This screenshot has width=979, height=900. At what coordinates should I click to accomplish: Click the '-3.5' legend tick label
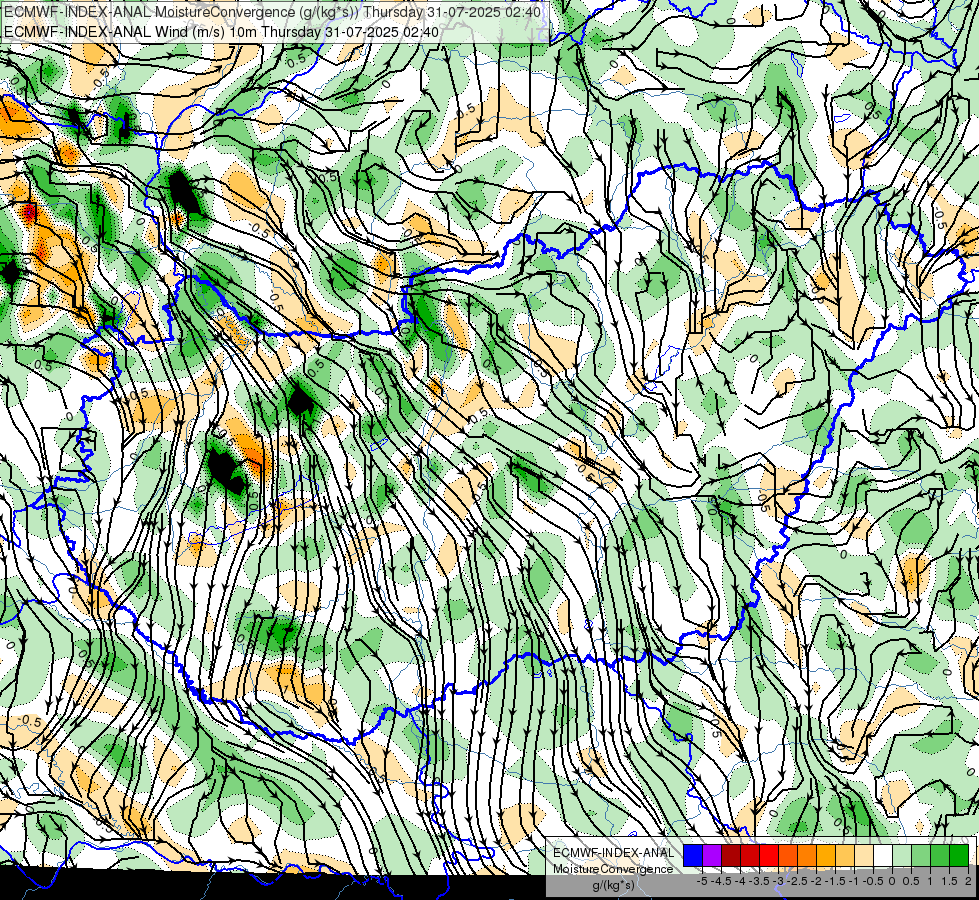[x=759, y=881]
